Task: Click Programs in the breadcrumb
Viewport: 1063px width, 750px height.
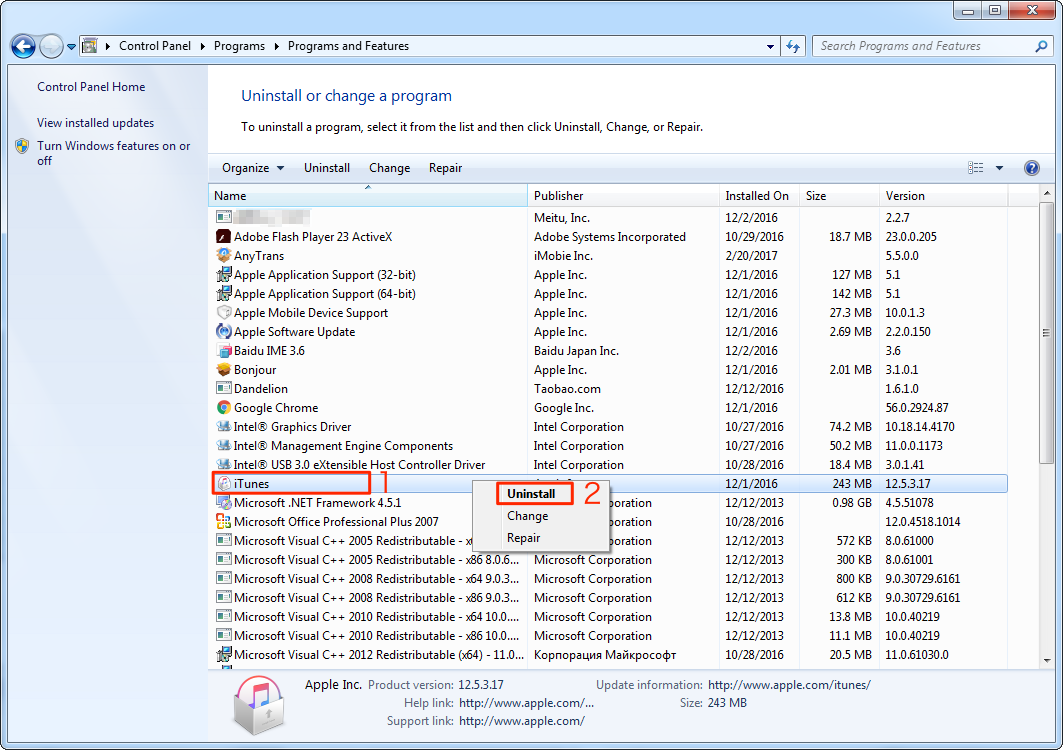Action: click(239, 46)
